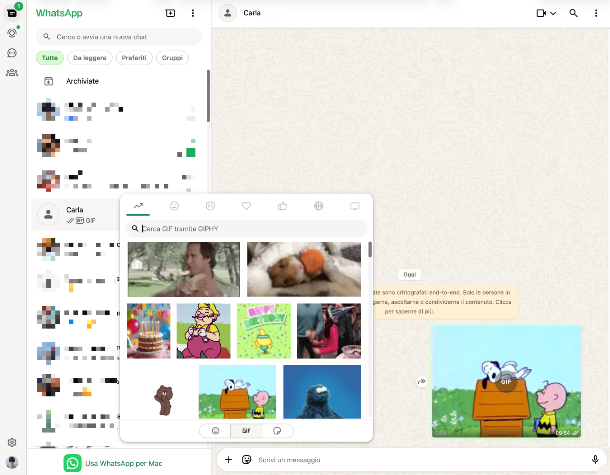The height and width of the screenshot is (475, 610).
Task: Click Carla contact avatar in header
Action: 228,13
